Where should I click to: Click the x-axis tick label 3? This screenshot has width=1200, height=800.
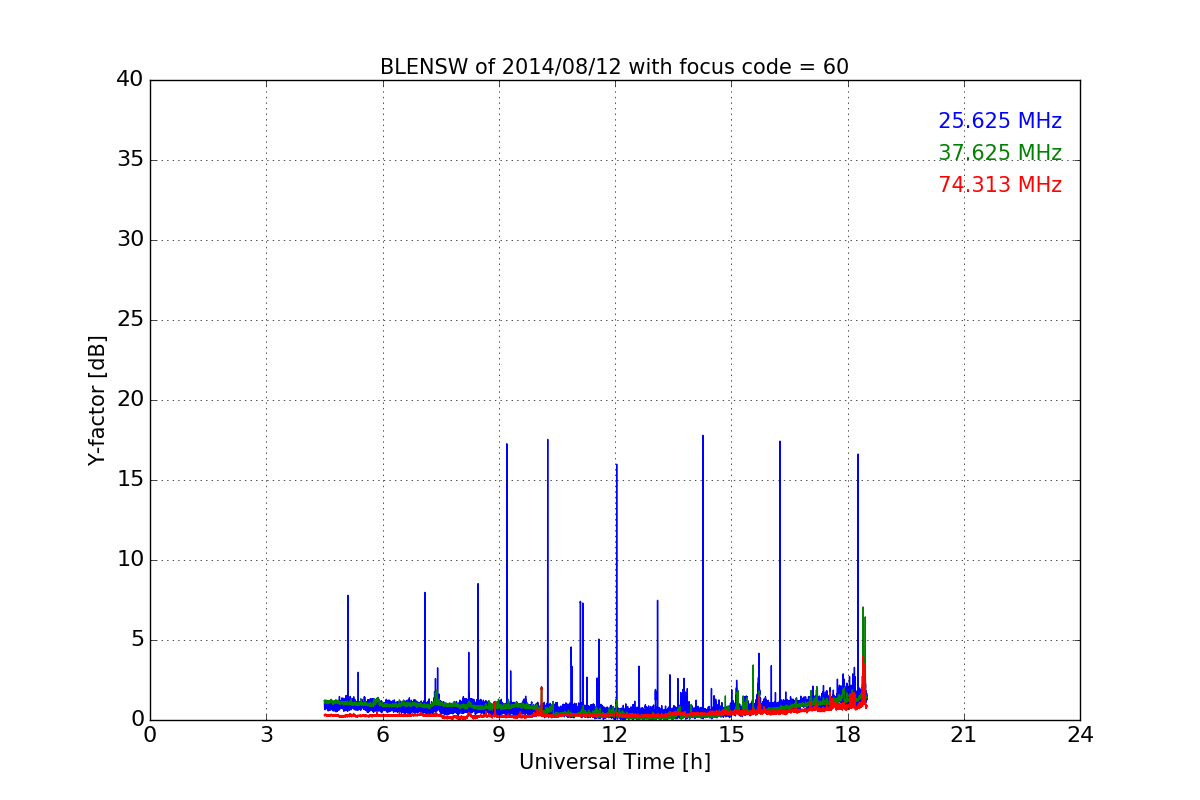pos(266,734)
